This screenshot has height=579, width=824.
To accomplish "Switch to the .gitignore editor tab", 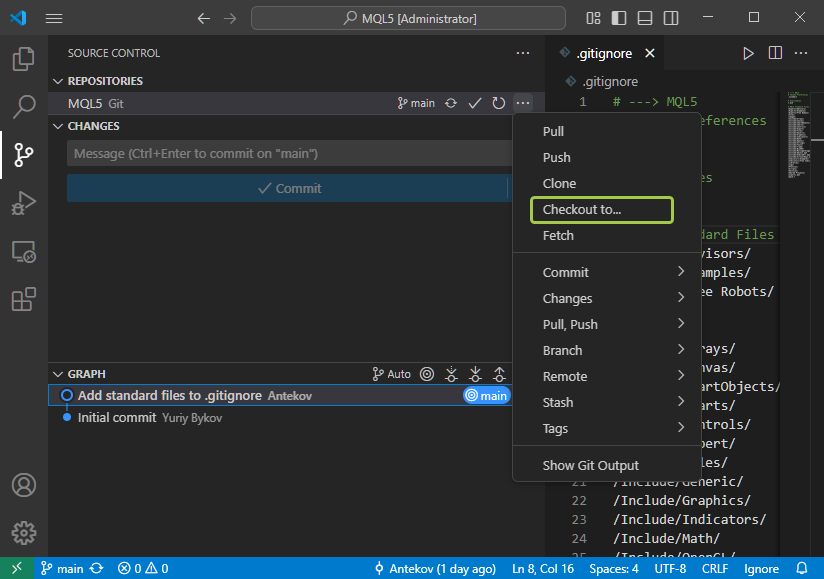I will (604, 53).
